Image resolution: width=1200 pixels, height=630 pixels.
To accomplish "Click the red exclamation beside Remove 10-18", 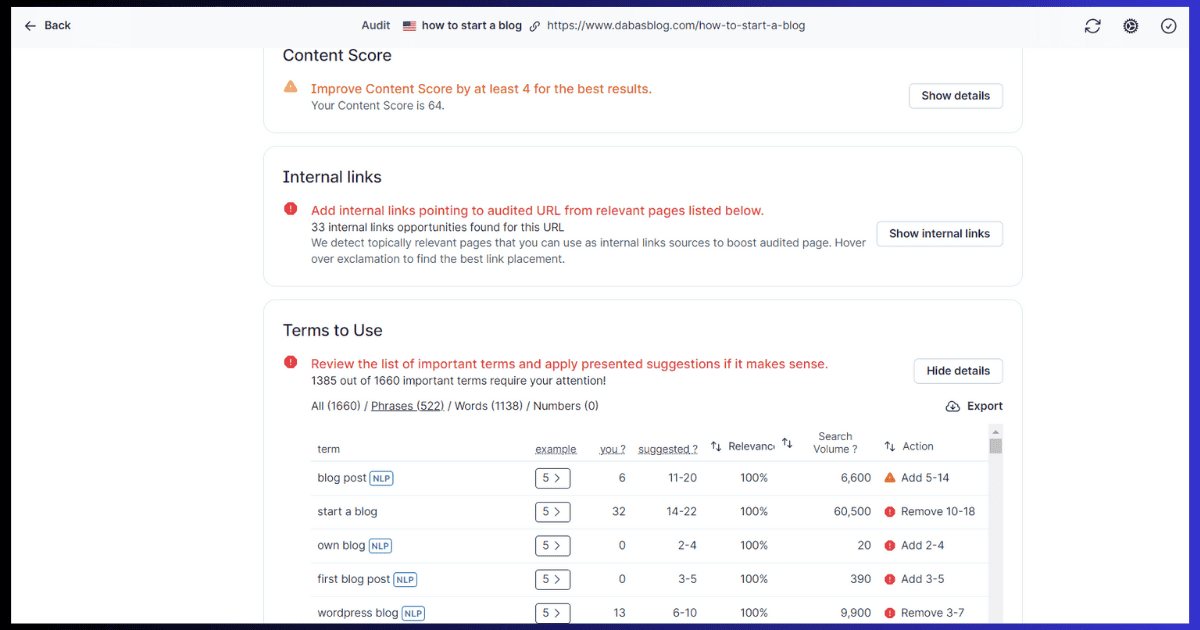I will (x=889, y=511).
